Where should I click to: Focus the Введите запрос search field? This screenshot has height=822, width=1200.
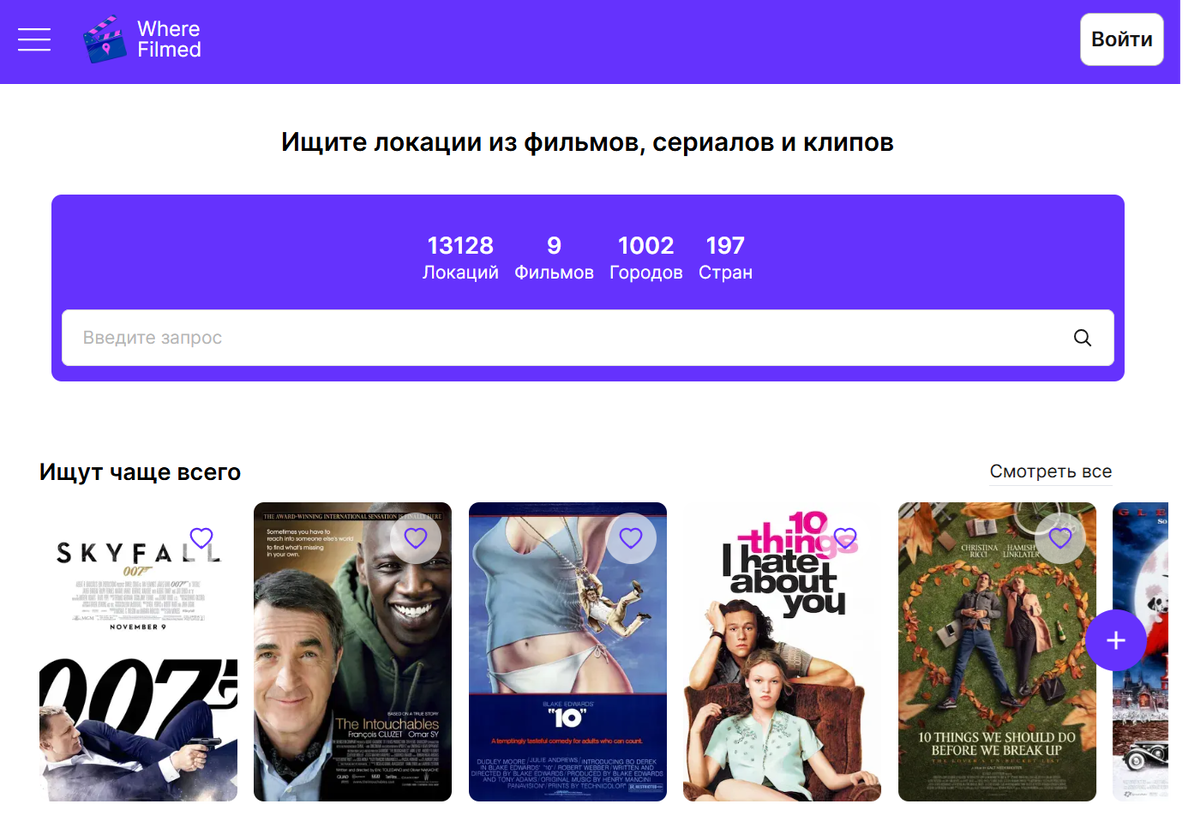coord(588,338)
